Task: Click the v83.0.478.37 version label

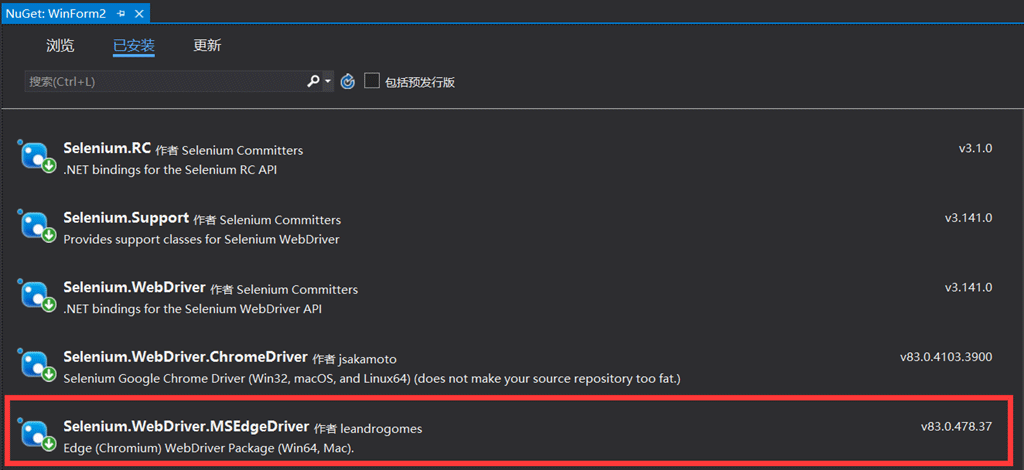Action: pyautogui.click(x=956, y=426)
